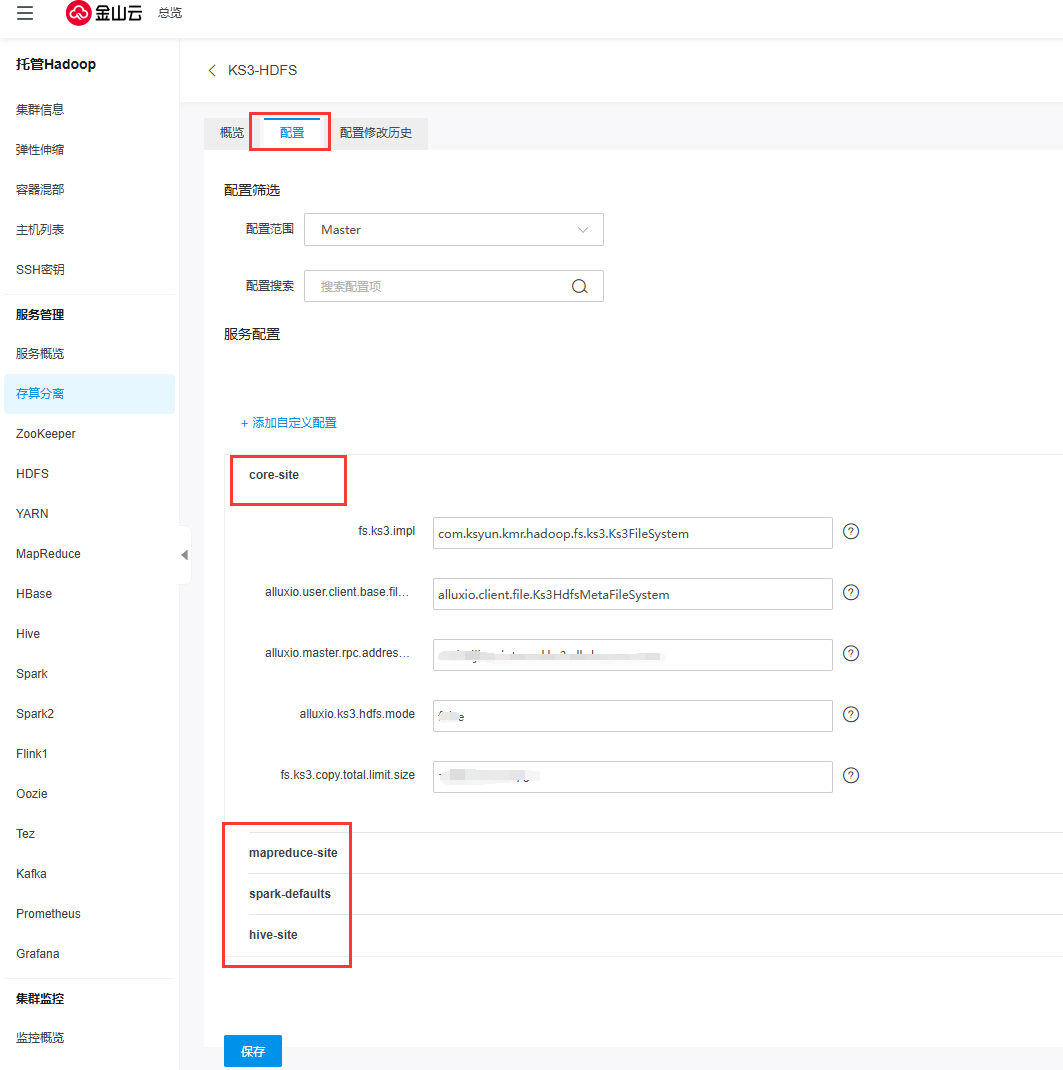The image size is (1063, 1070).
Task: Go back using KS3-HDFS back arrow
Action: coord(212,70)
